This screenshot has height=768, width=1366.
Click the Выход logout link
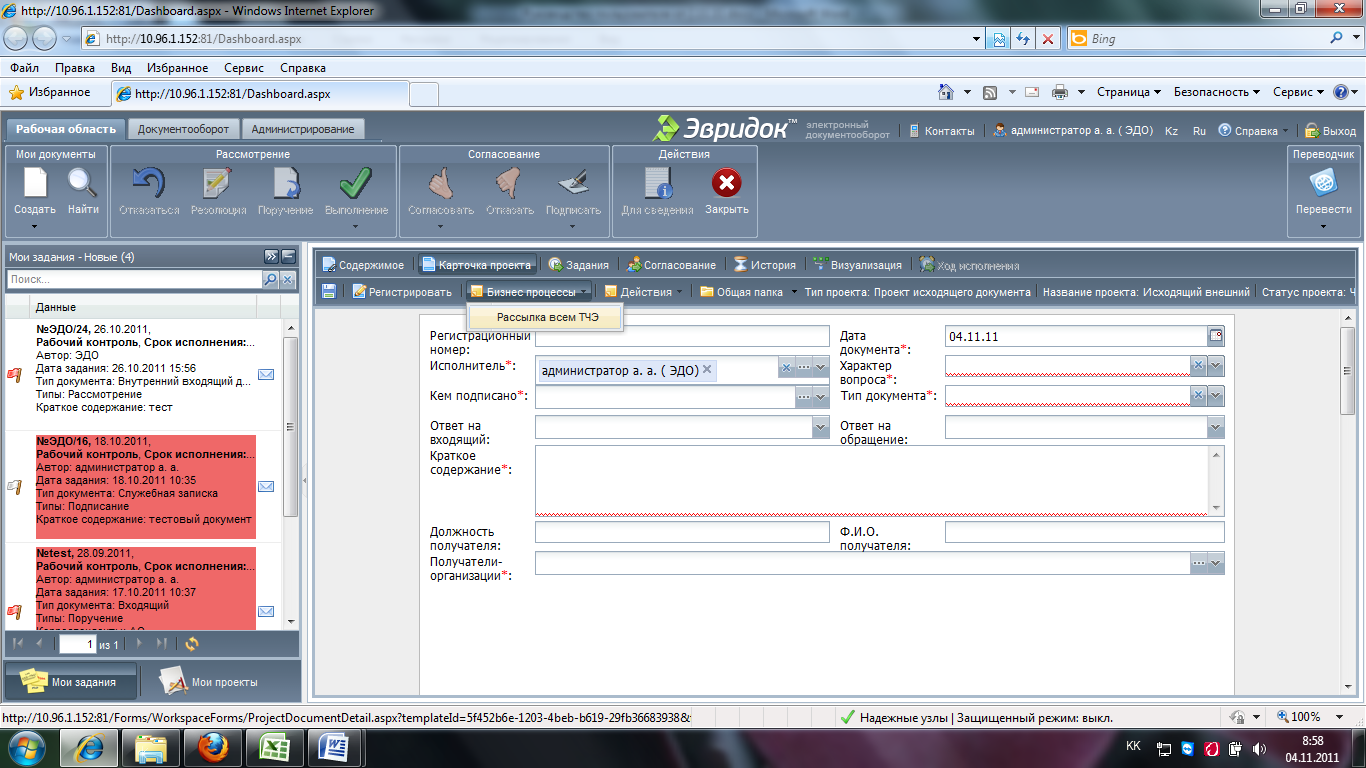1330,131
